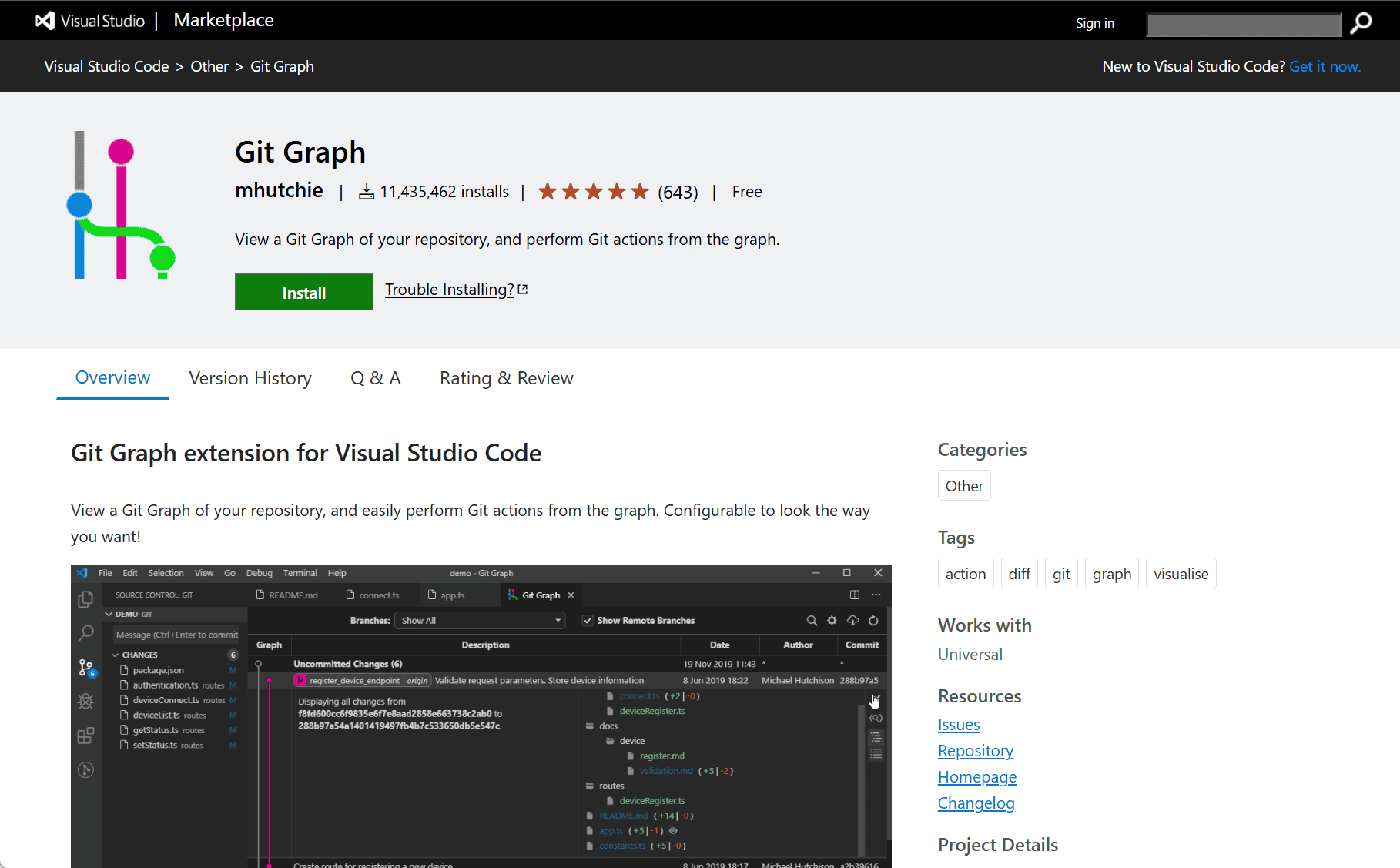Enable the Show Remote Branches checkbox
The height and width of the screenshot is (868, 1400).
[x=588, y=620]
